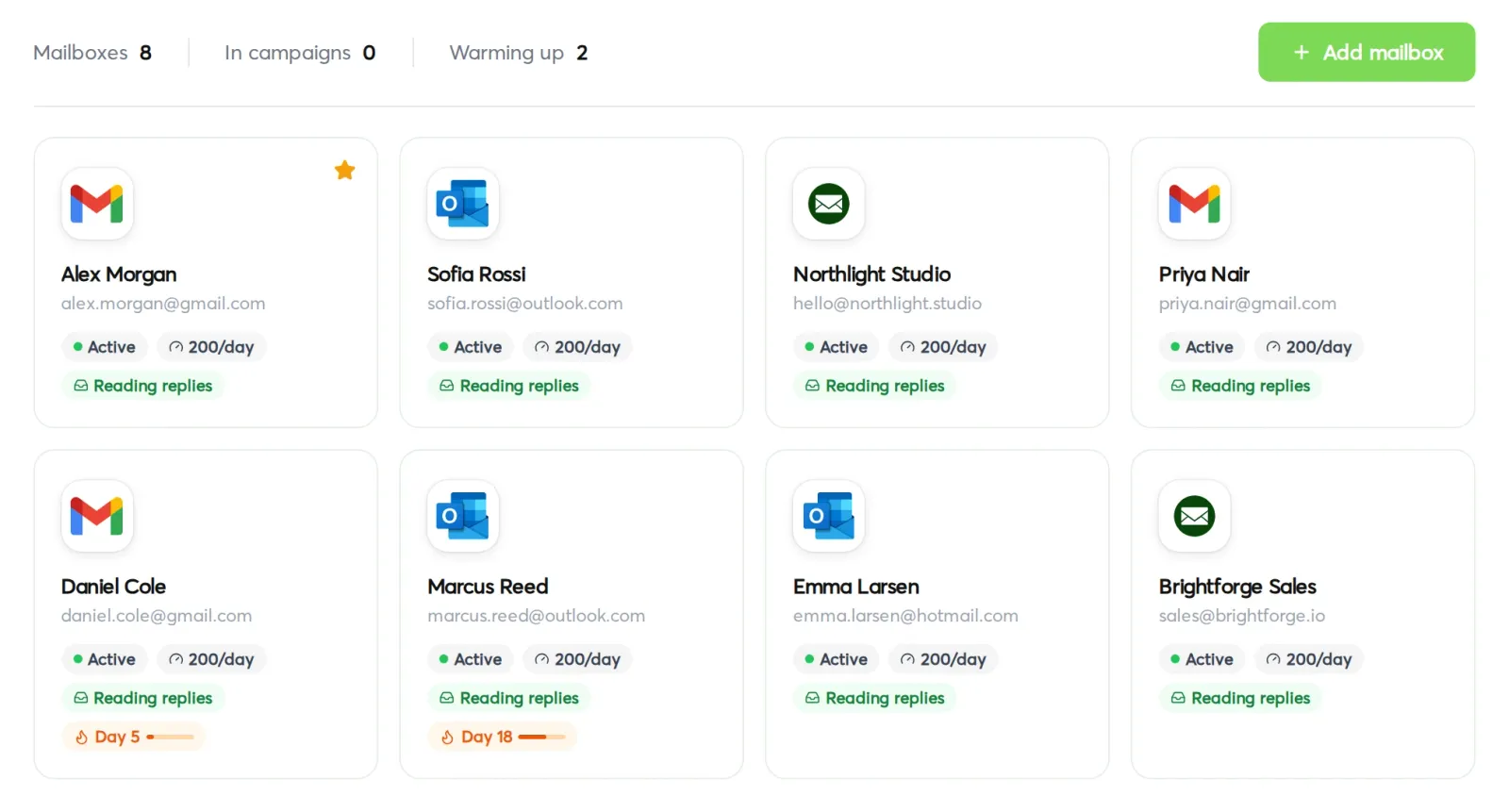Select the Mailboxes 8 filter tab
Image resolution: width=1509 pixels, height=812 pixels.
point(92,53)
